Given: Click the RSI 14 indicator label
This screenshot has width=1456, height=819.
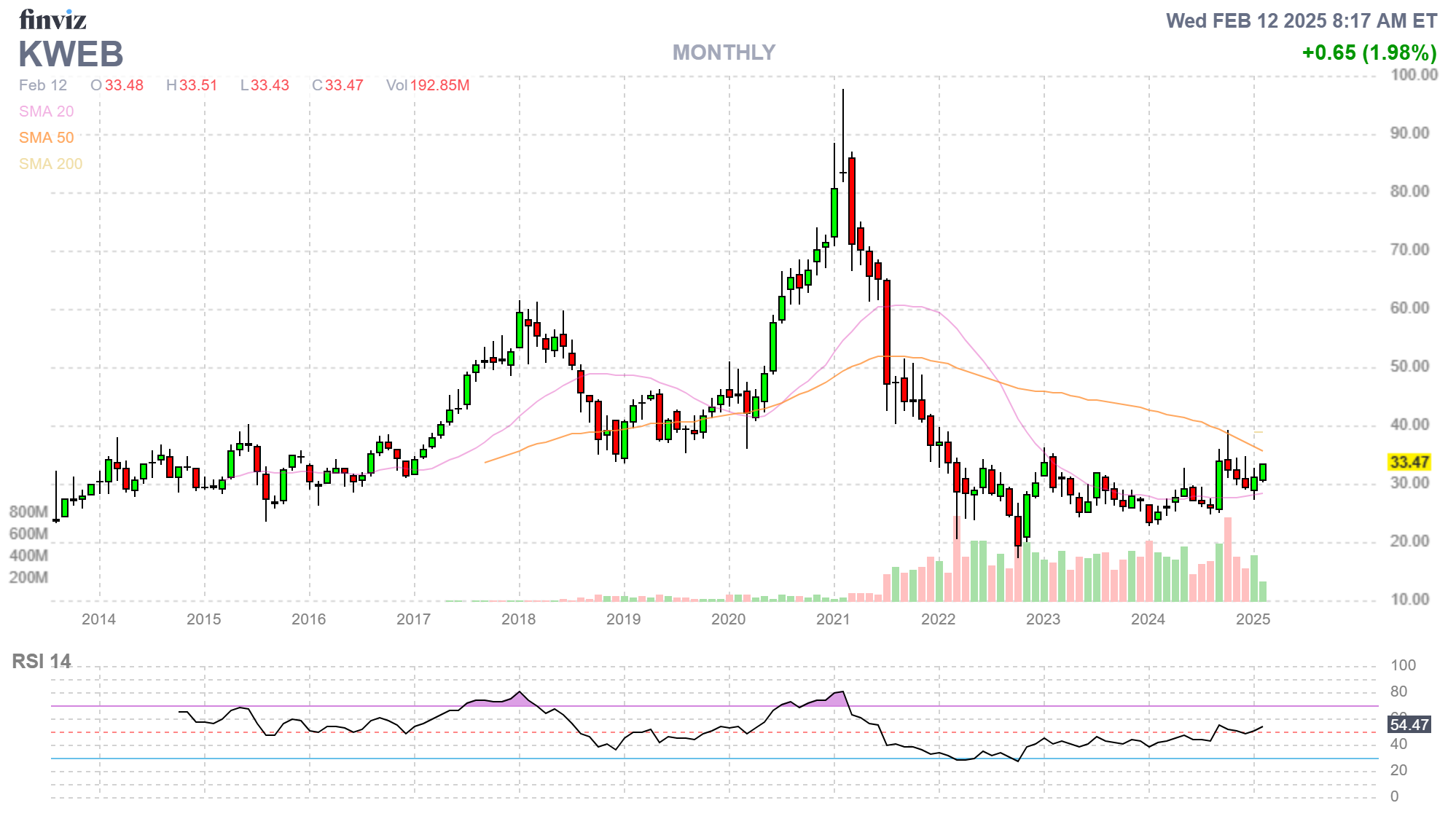Looking at the screenshot, I should click(x=41, y=661).
